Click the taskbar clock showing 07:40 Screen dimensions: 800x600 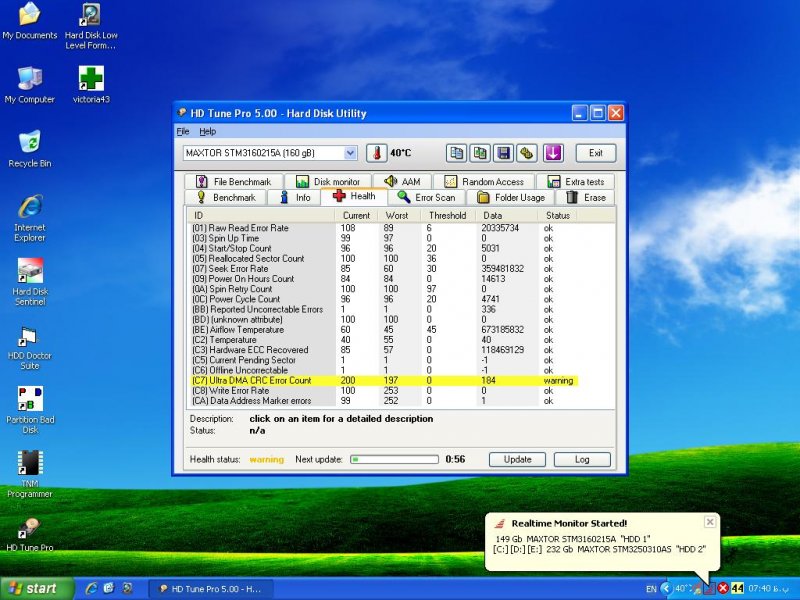click(x=767, y=589)
